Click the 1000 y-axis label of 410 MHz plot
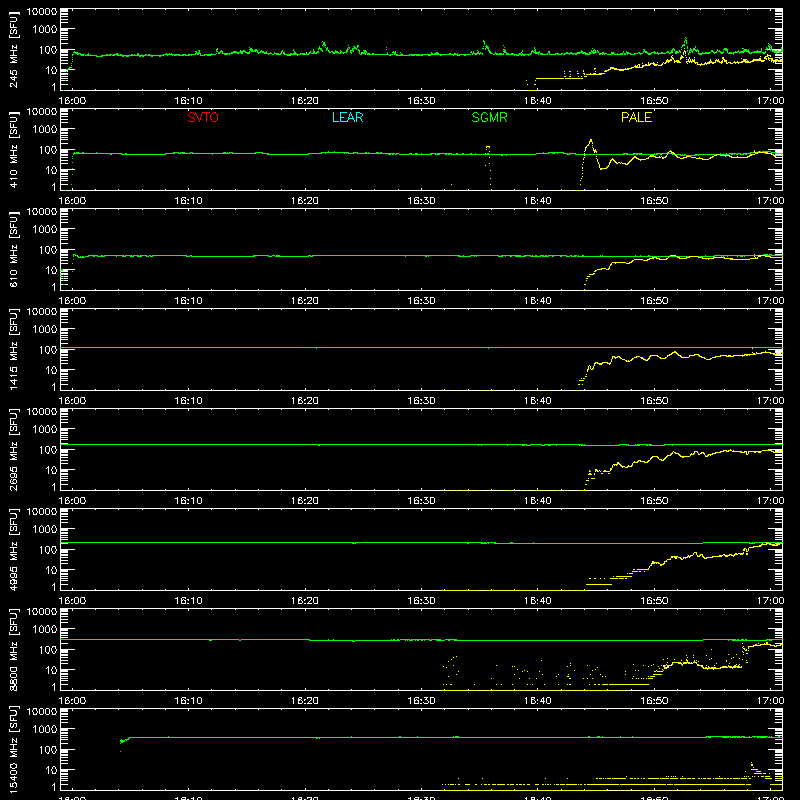The width and height of the screenshot is (800, 800). (x=45, y=130)
